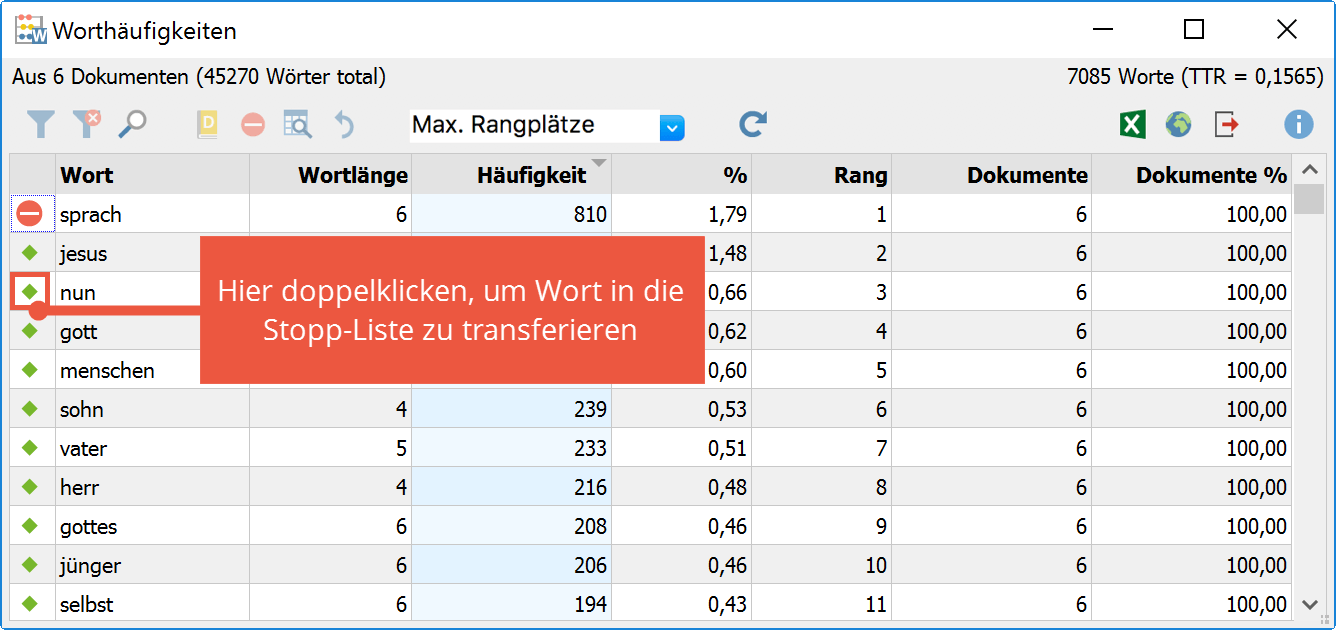Click the remove filter funnel icon
The image size is (1337, 630).
coord(87,124)
